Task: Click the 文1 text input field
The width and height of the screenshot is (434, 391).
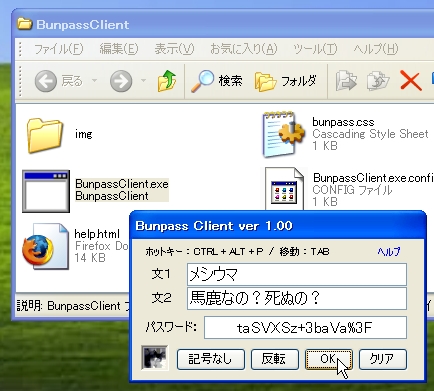Action: pos(297,274)
